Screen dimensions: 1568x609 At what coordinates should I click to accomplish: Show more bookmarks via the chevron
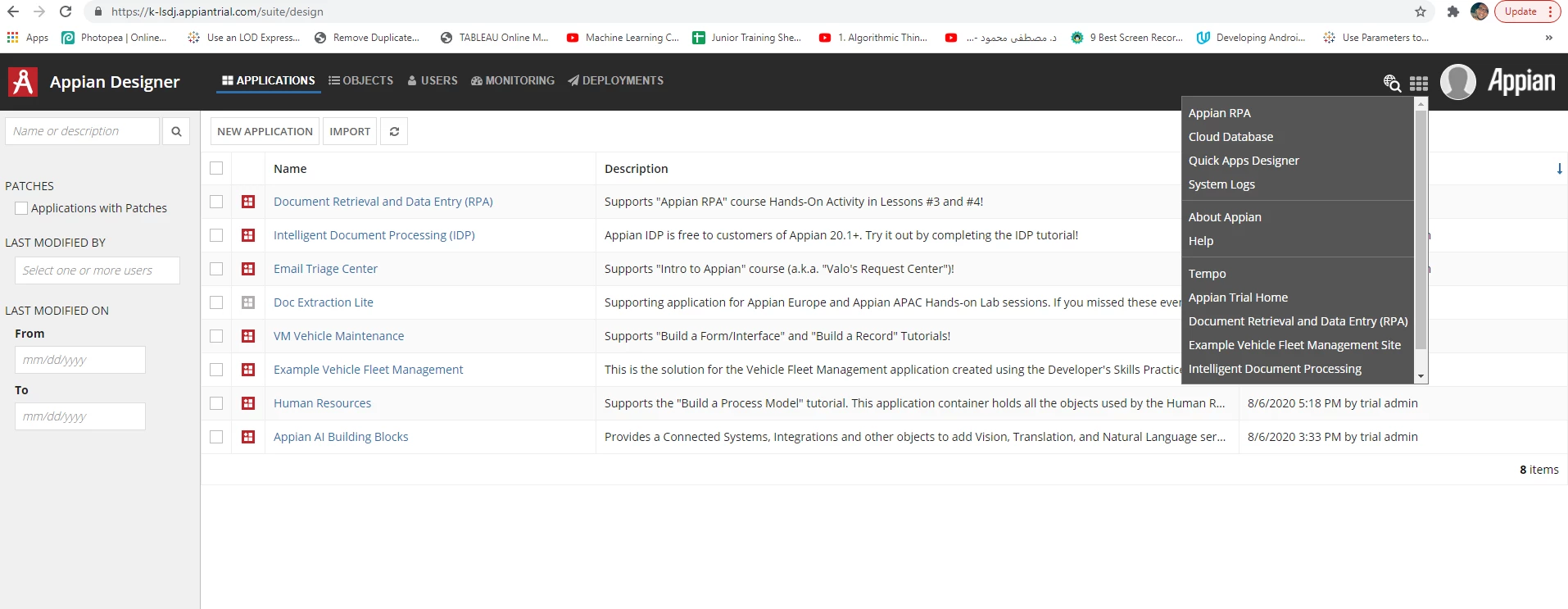[1548, 38]
